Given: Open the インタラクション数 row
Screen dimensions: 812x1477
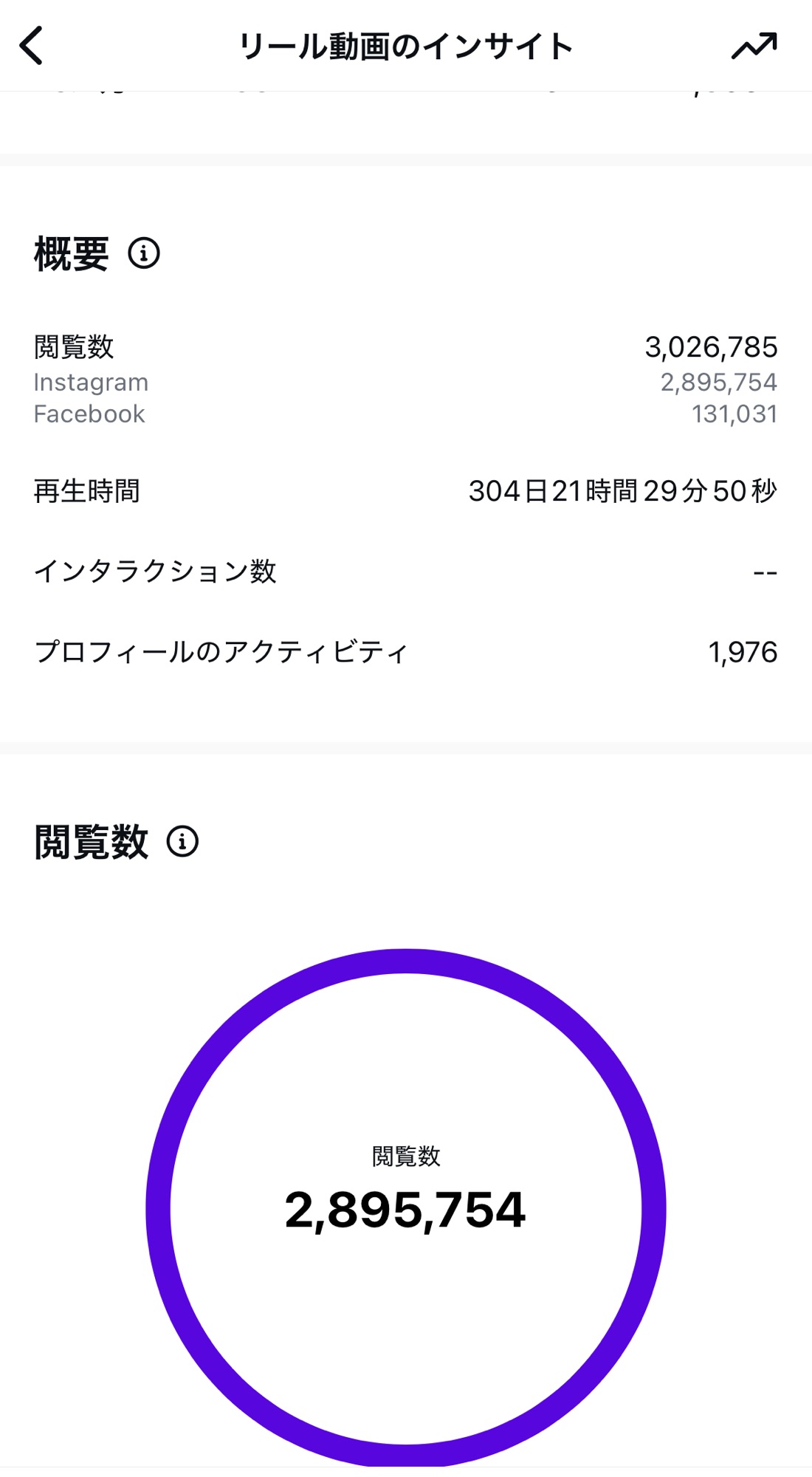Looking at the screenshot, I should click(x=155, y=572).
